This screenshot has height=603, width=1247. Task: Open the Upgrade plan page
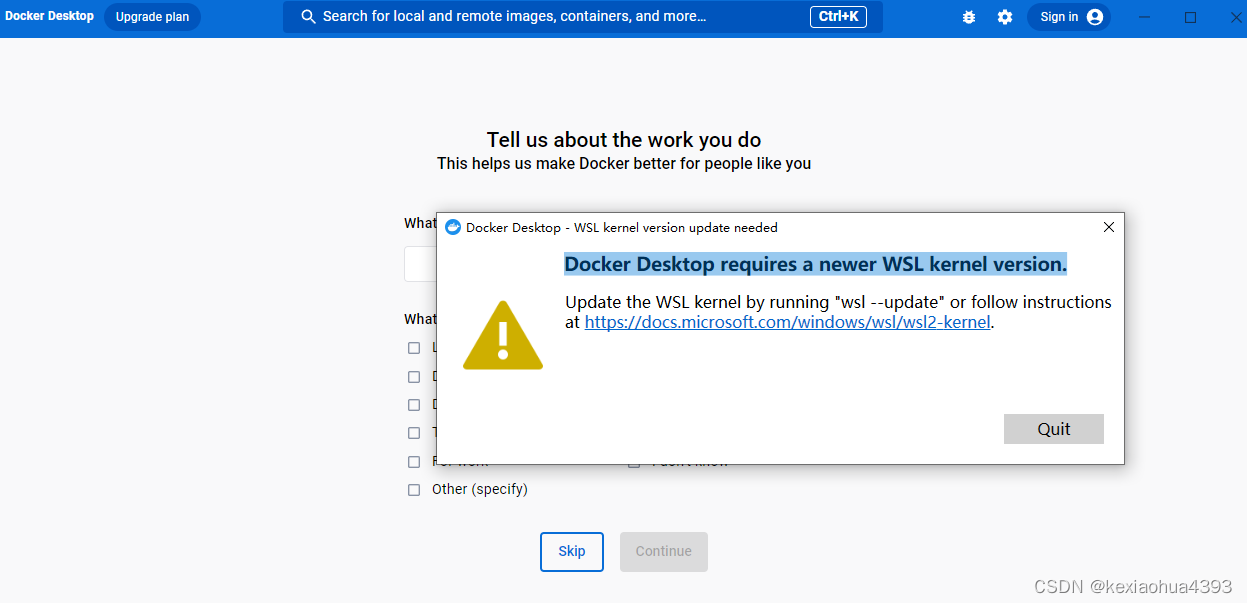pos(152,16)
